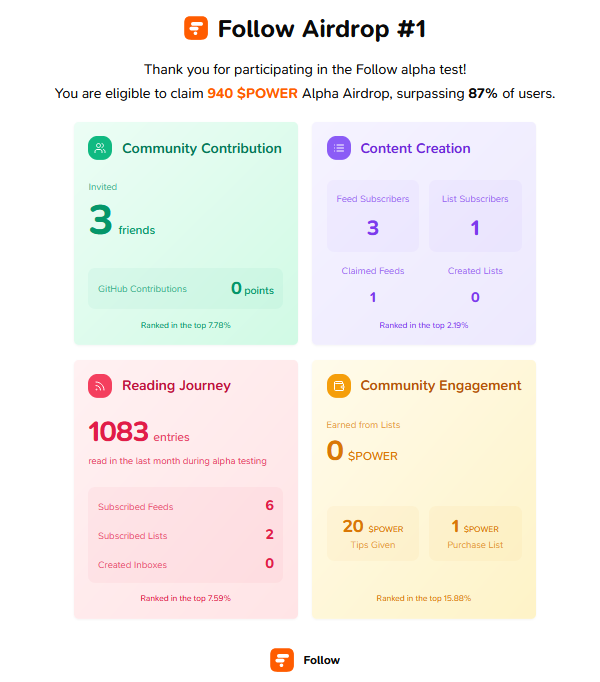Select the Subscribed Lists row

[185, 535]
